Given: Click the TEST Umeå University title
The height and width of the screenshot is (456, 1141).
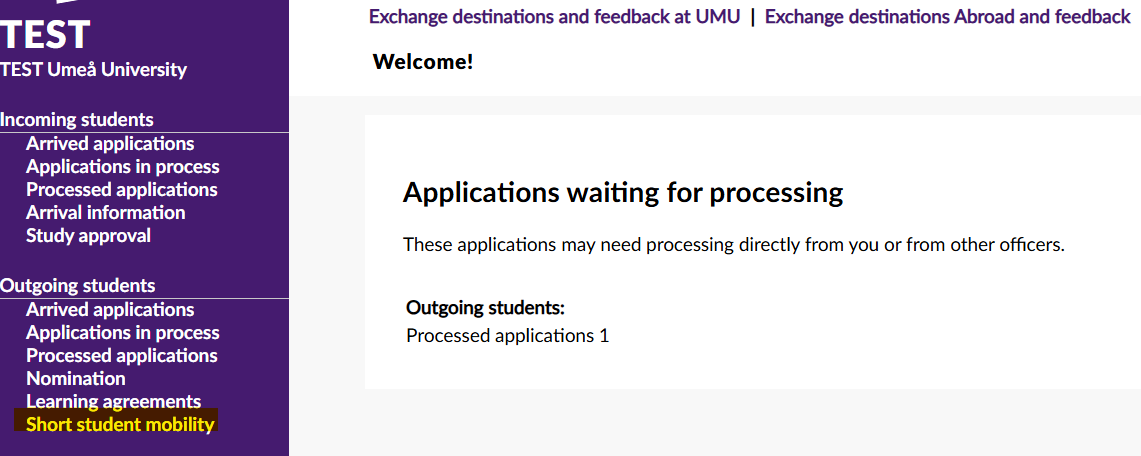Looking at the screenshot, I should (93, 70).
